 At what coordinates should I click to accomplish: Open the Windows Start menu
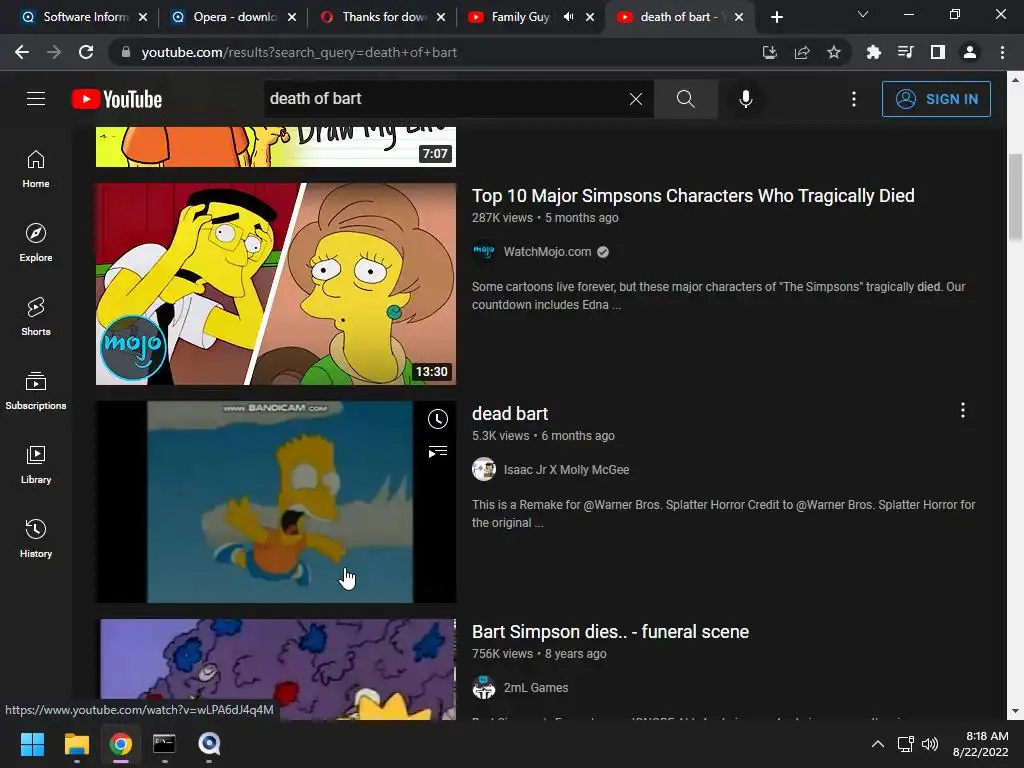click(x=33, y=744)
